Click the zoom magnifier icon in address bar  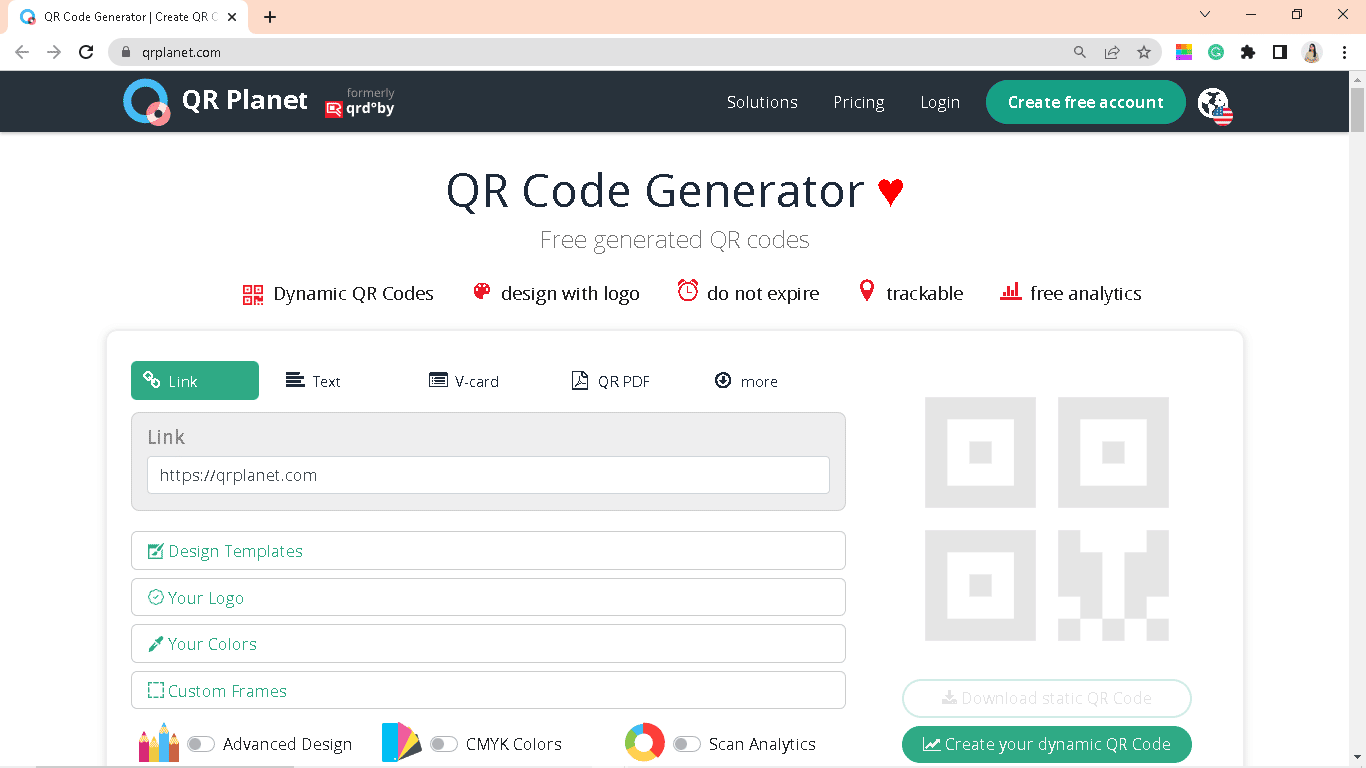(x=1080, y=52)
